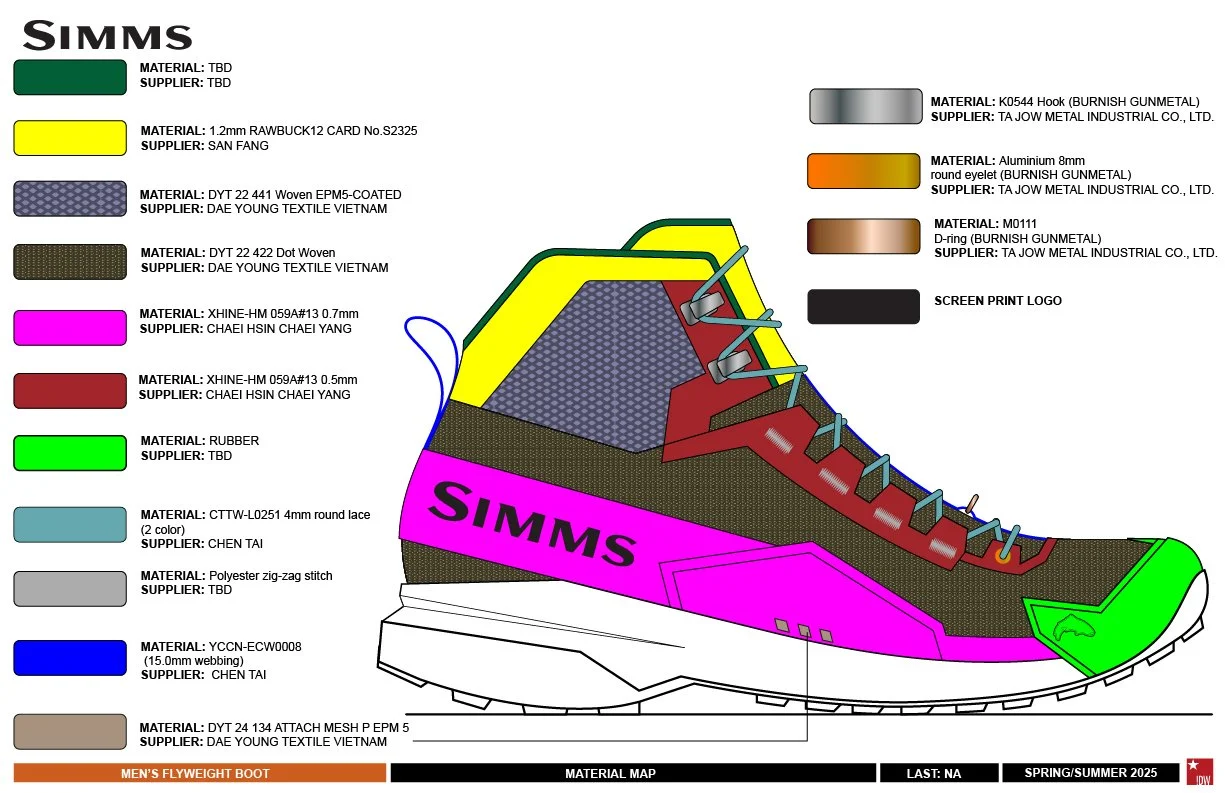The image size is (1225, 793).
Task: Click 'DYT 22 441 Woven EPM5-COATED' text
Action: click(304, 195)
